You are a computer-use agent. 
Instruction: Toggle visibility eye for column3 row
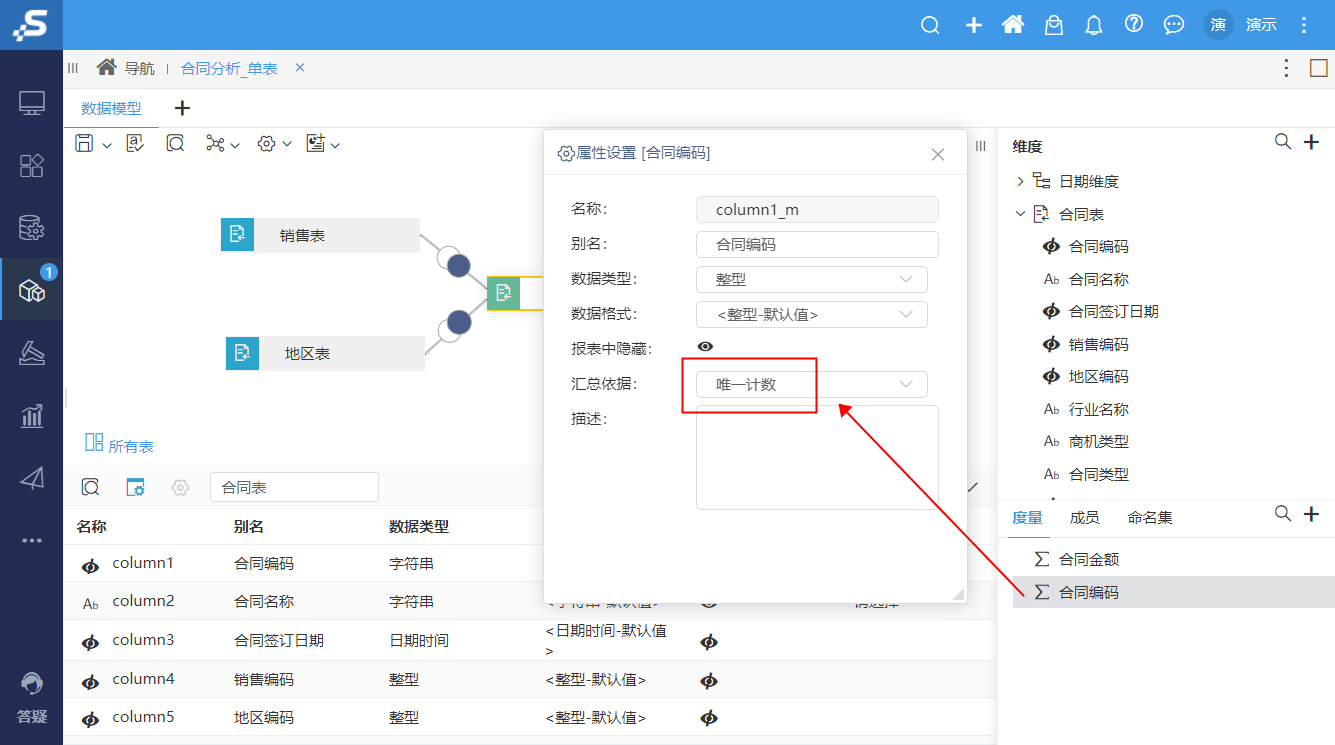(x=709, y=640)
